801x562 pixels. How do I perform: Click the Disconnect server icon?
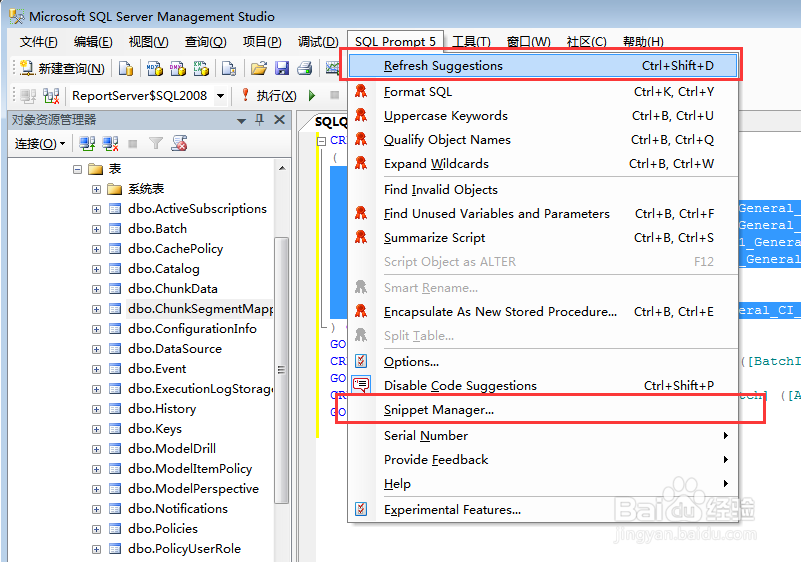pyautogui.click(x=110, y=144)
